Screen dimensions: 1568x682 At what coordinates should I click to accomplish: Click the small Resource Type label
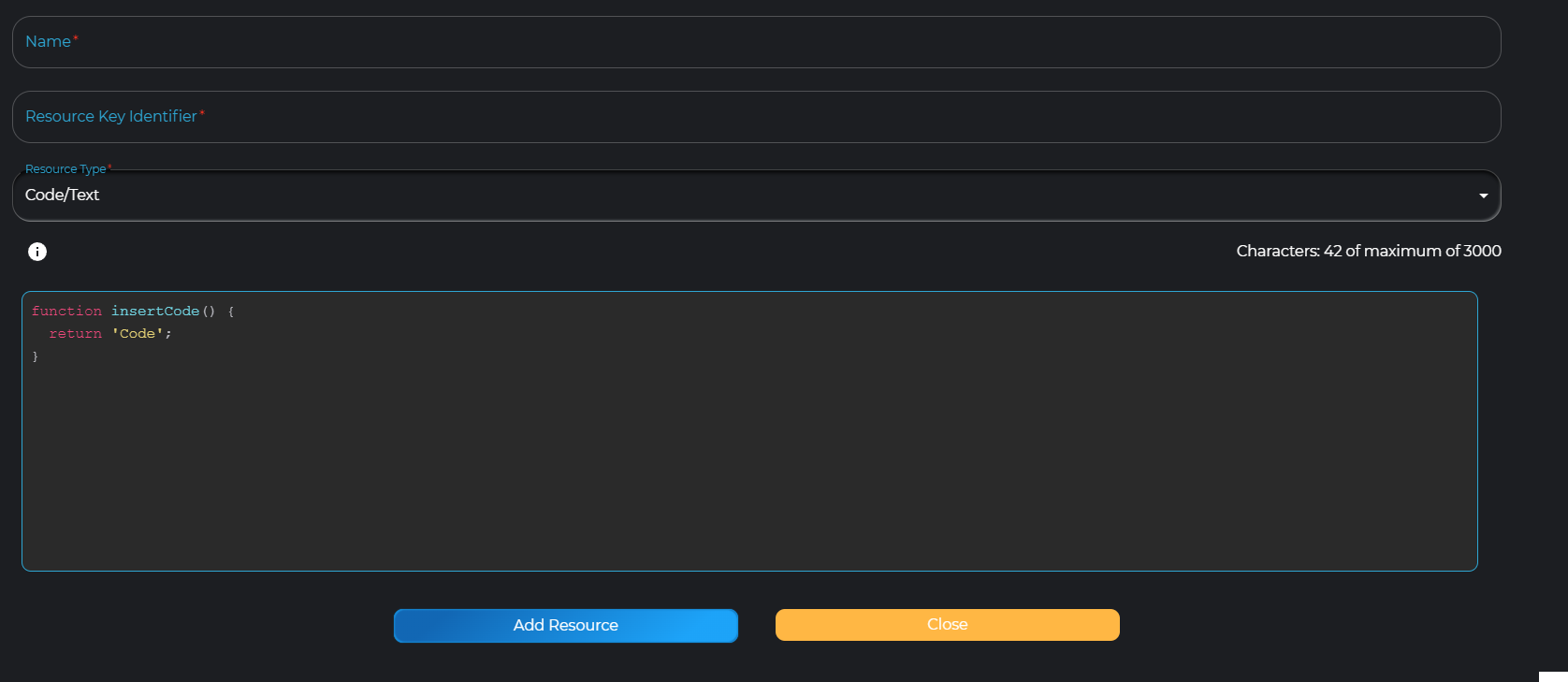(65, 169)
